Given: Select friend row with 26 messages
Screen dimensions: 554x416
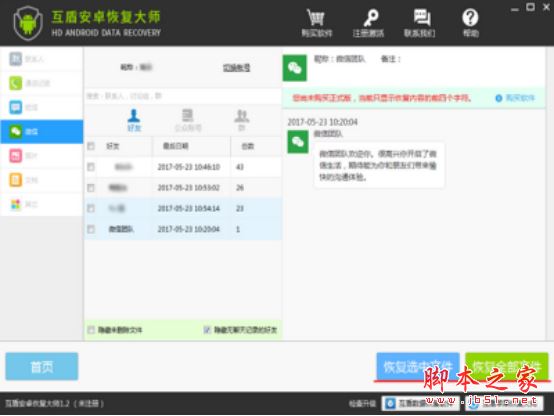Looking at the screenshot, I should [183, 188].
